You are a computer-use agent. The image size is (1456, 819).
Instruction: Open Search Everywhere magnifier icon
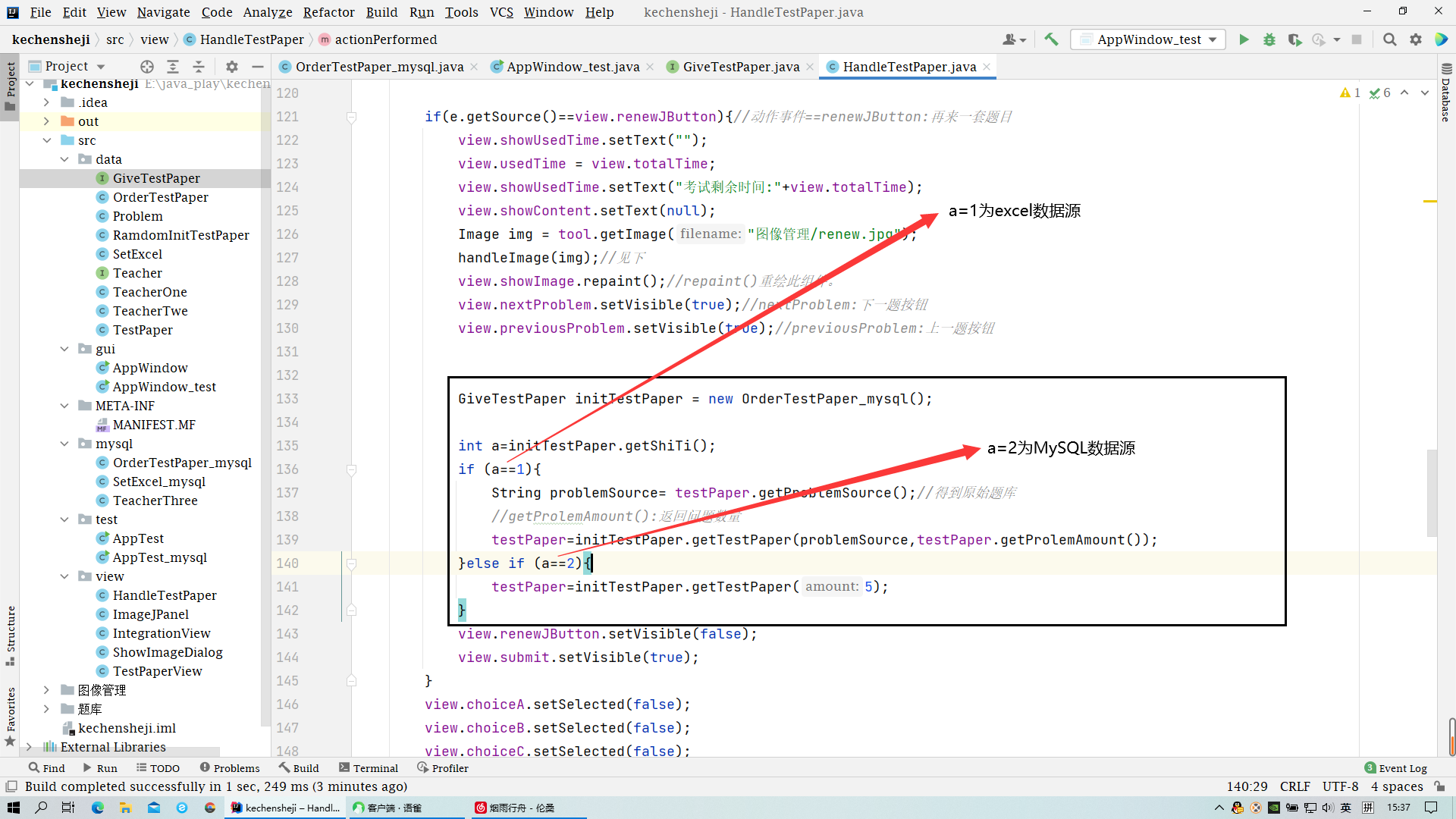point(1389,39)
